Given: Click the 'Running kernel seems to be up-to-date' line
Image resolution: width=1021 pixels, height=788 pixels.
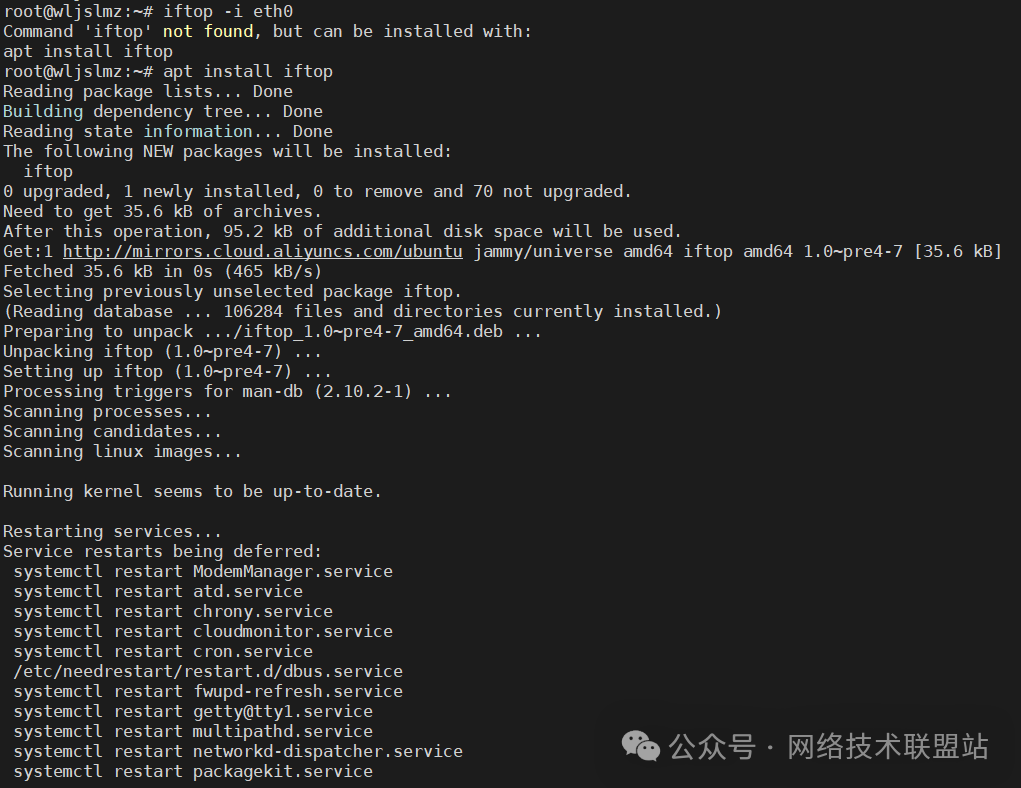Looking at the screenshot, I should [192, 491].
